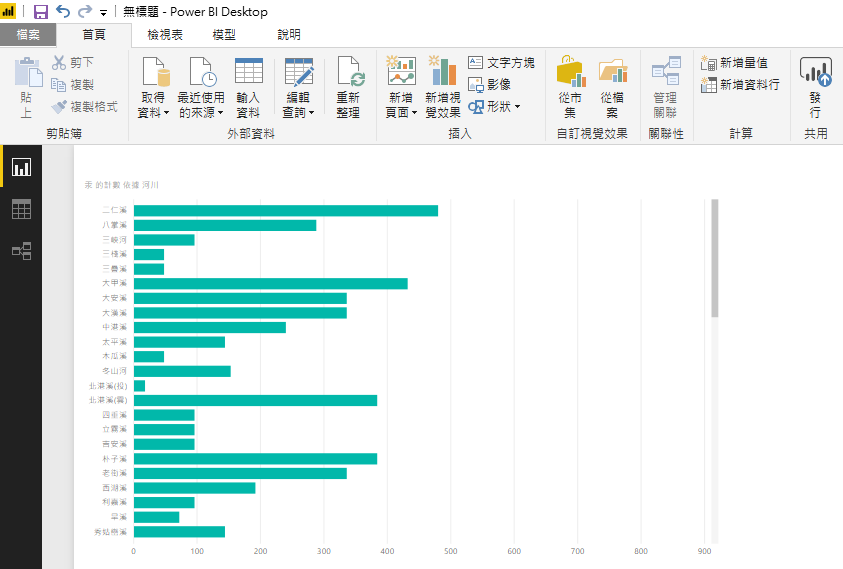
Task: Switch to Report view in sidebar
Action: tap(22, 167)
